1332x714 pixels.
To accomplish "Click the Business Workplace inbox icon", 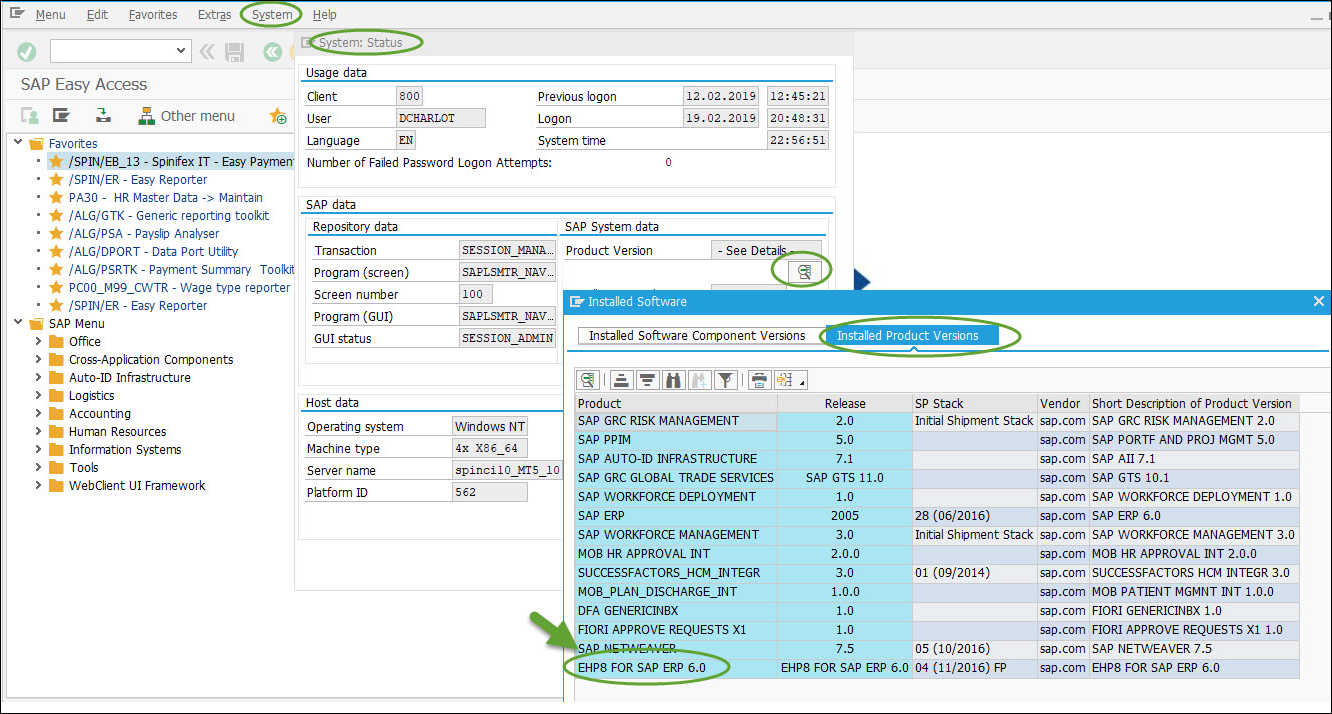I will click(101, 116).
